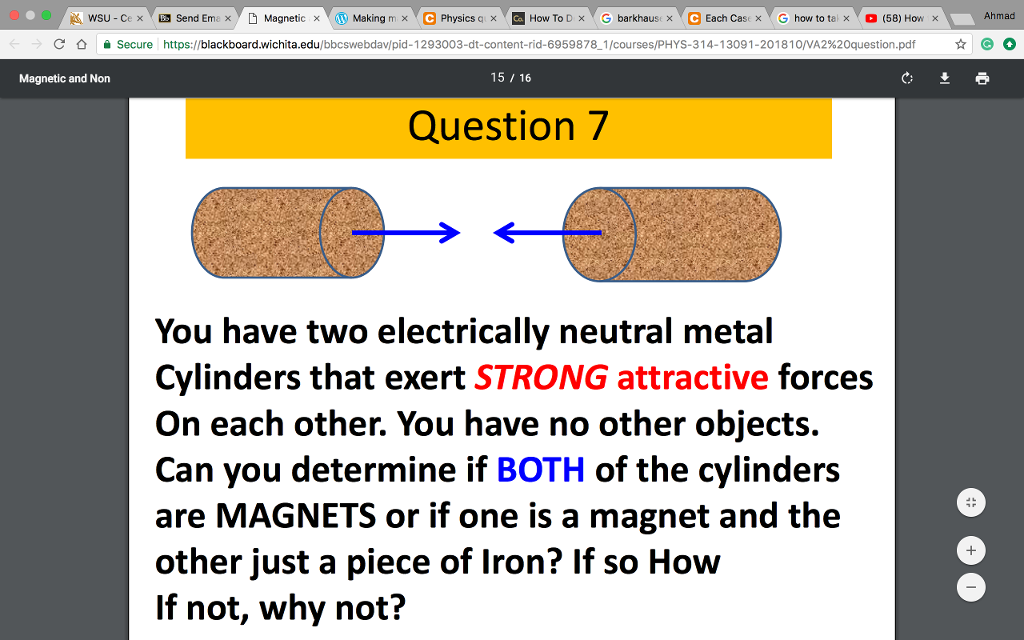Viewport: 1024px width, 640px height.
Task: View site info via Secure lock
Action: click(128, 44)
